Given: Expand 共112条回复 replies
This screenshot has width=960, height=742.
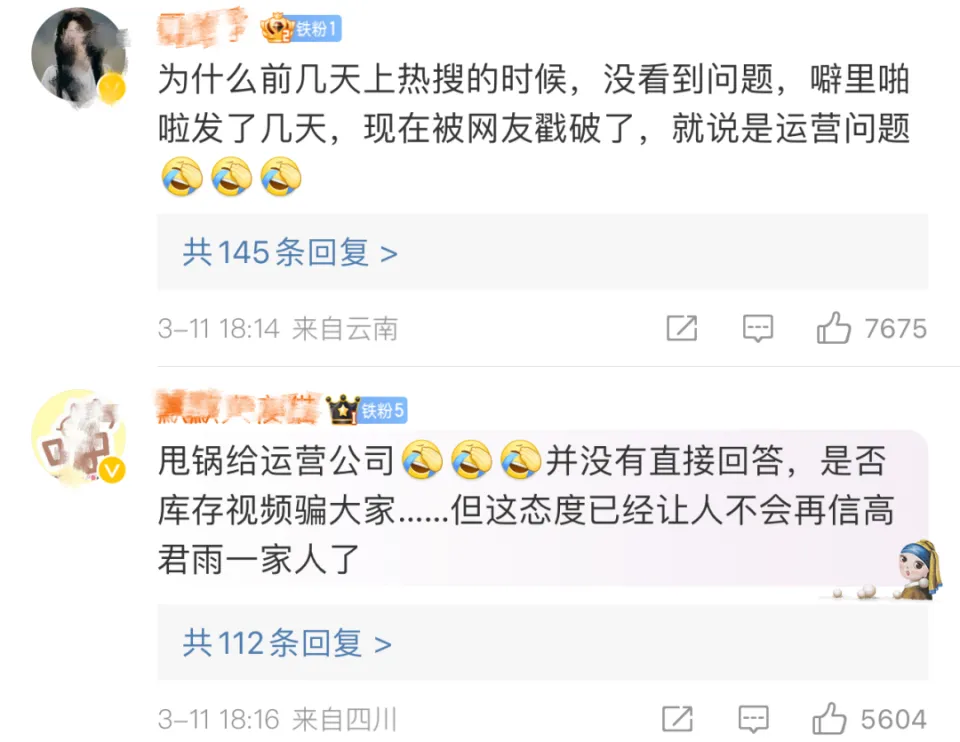Looking at the screenshot, I should [287, 643].
